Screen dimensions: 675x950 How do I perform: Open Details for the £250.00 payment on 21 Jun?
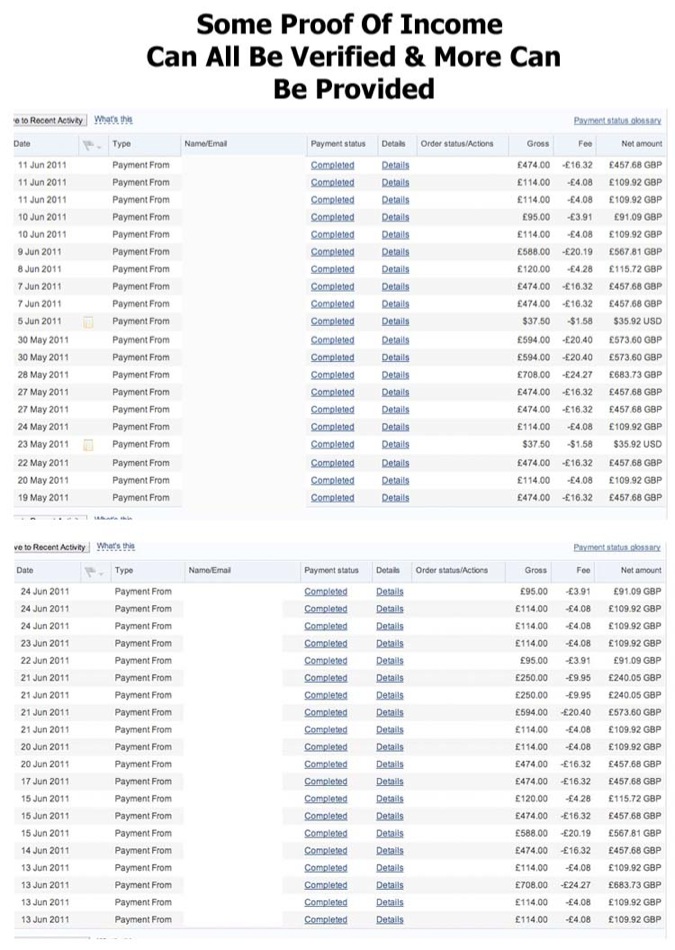390,678
